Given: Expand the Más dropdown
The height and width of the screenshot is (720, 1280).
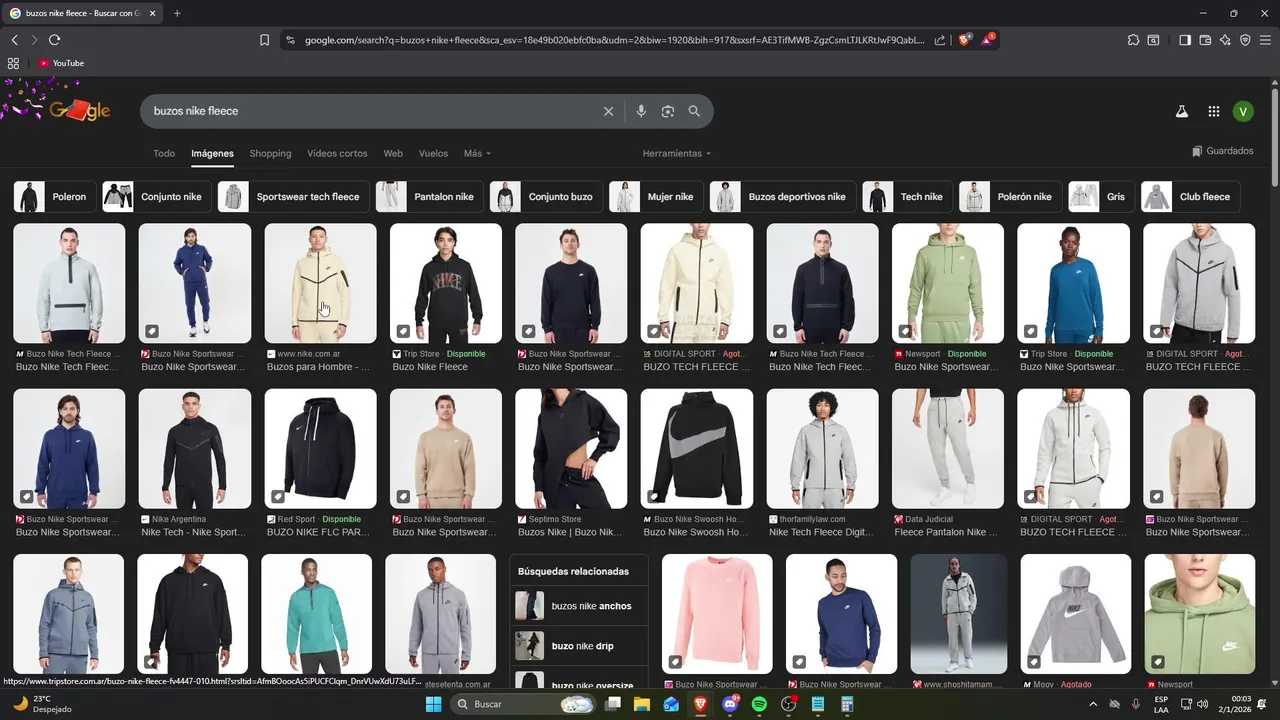Looking at the screenshot, I should click(x=477, y=153).
